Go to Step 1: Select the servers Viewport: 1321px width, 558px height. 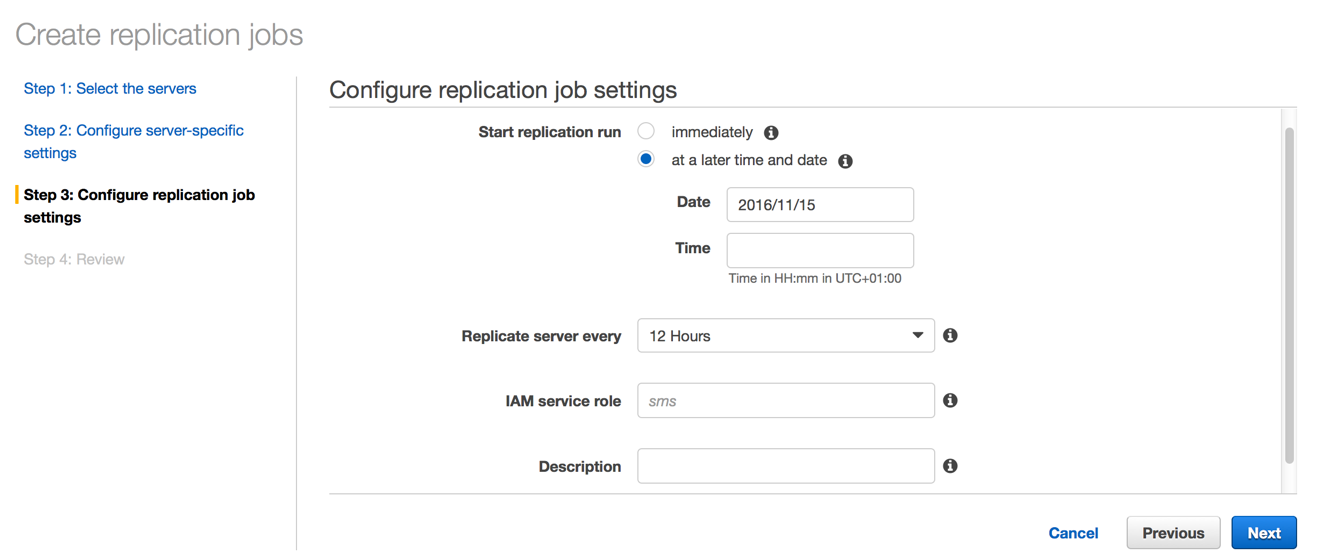pyautogui.click(x=110, y=89)
